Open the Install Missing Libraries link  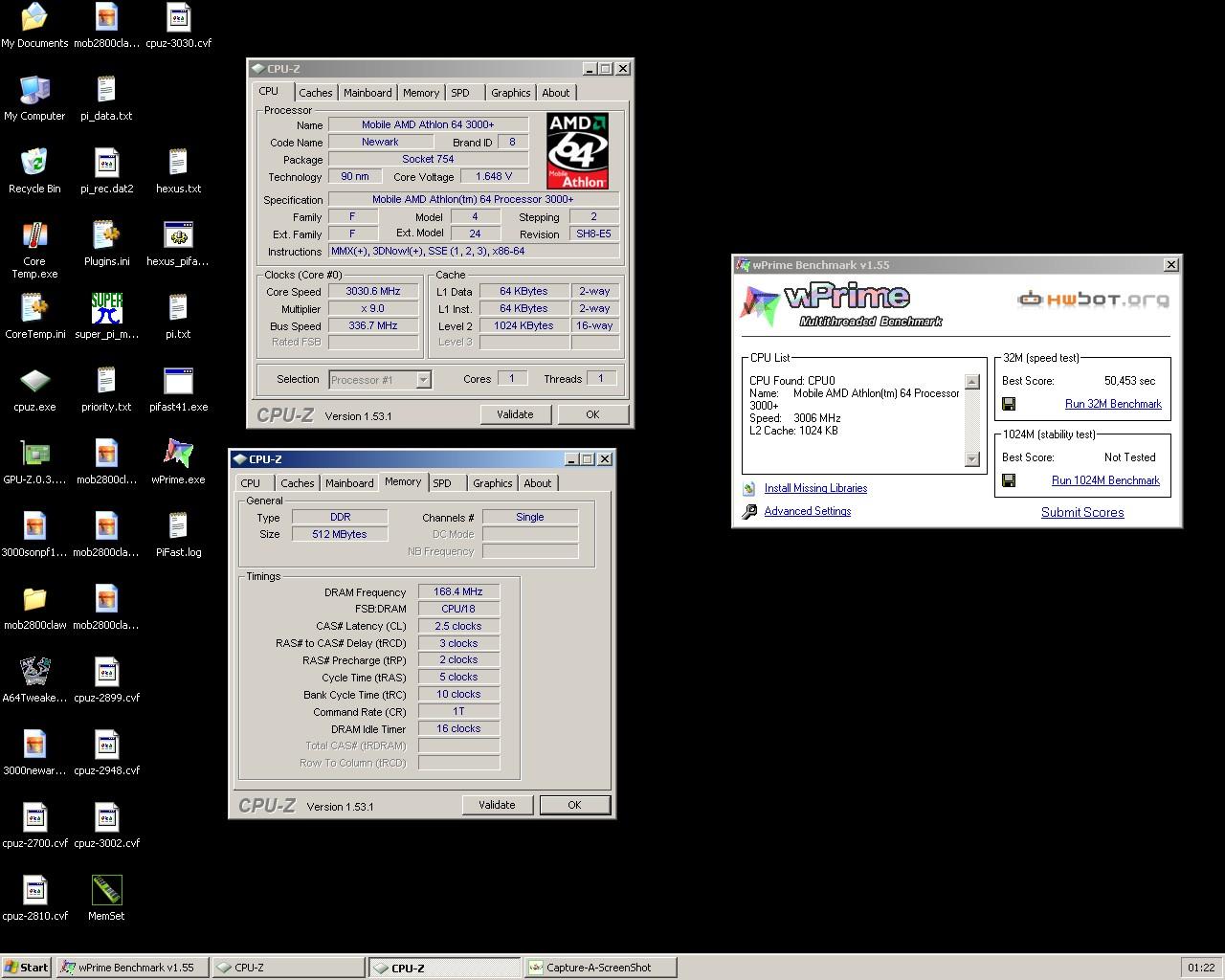coord(815,488)
